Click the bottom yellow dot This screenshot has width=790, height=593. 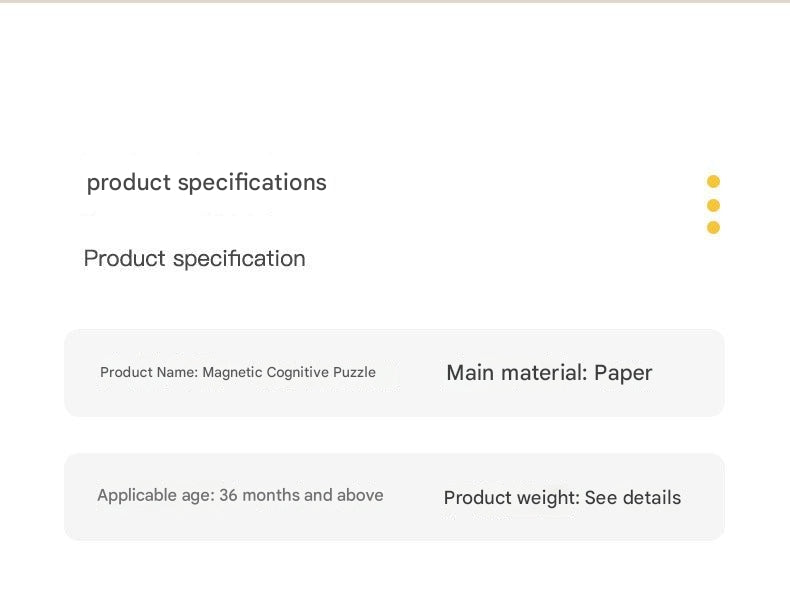click(x=713, y=228)
